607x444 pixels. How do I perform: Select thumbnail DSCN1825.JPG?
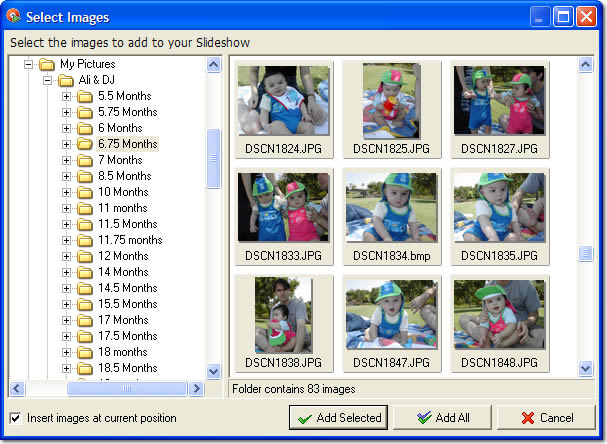[391, 109]
